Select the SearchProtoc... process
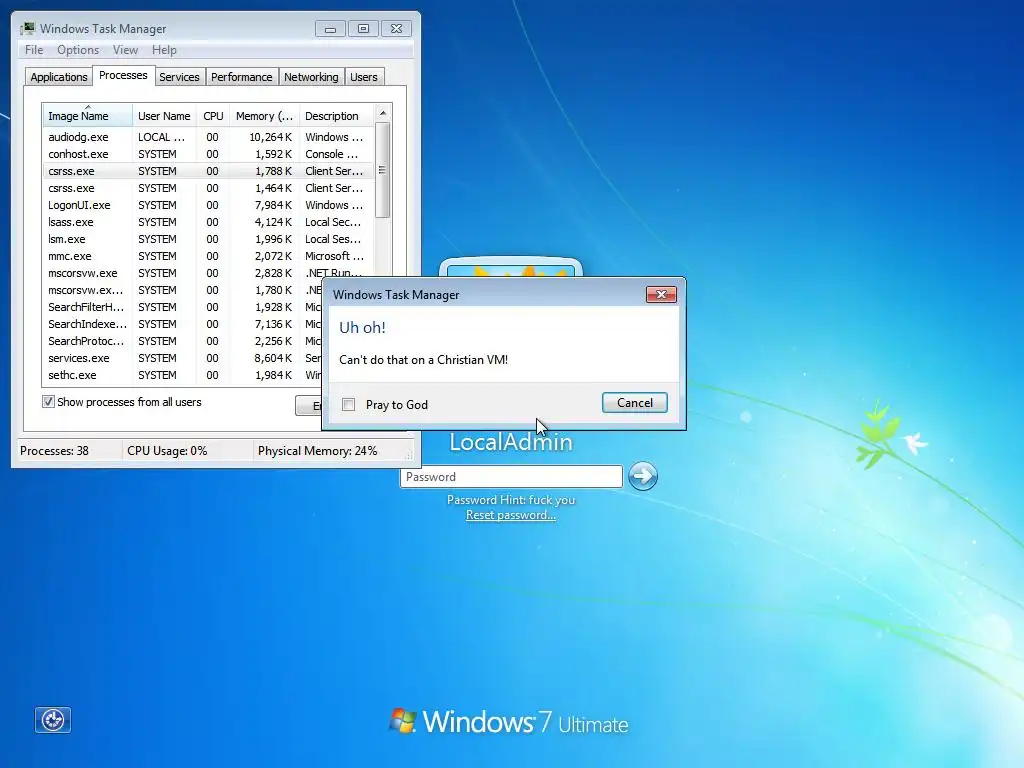The width and height of the screenshot is (1024, 768). [183, 341]
